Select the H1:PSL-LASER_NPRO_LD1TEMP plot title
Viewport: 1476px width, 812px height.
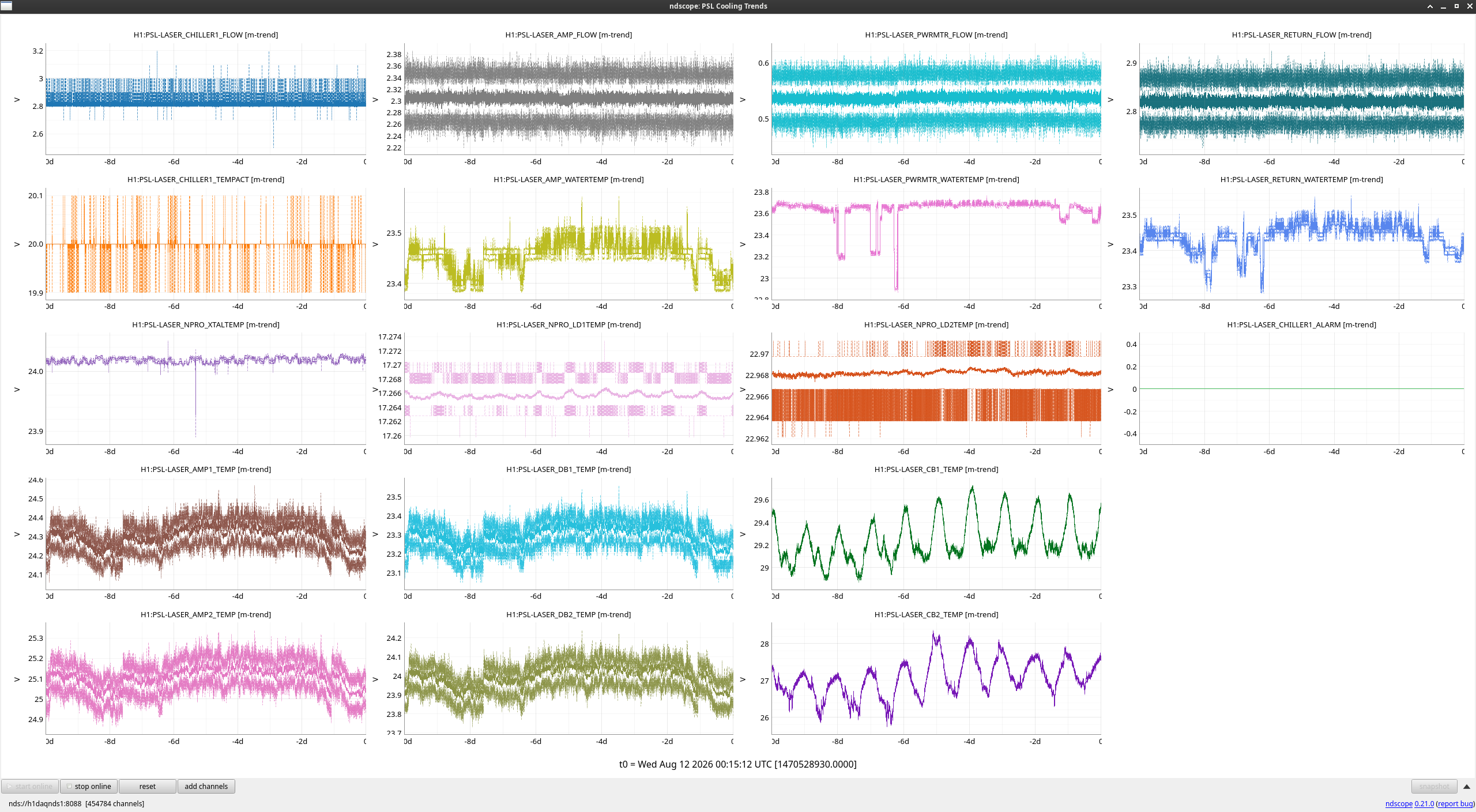[x=568, y=324]
